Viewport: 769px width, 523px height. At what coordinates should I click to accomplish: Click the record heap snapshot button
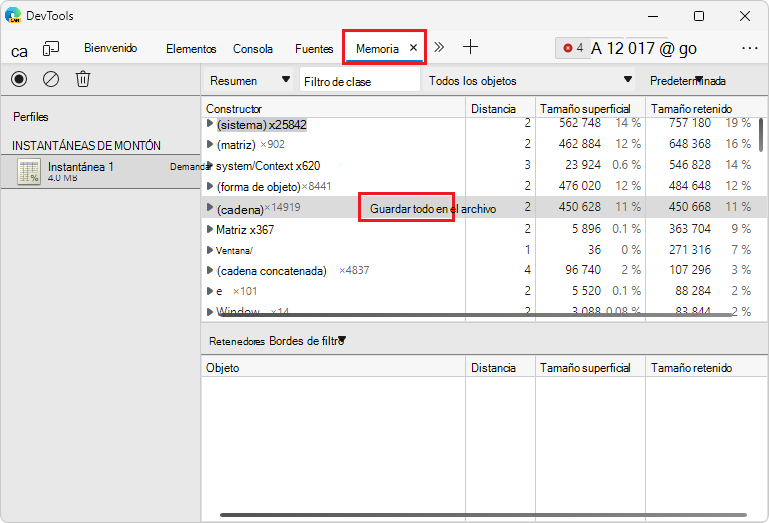pyautogui.click(x=19, y=79)
